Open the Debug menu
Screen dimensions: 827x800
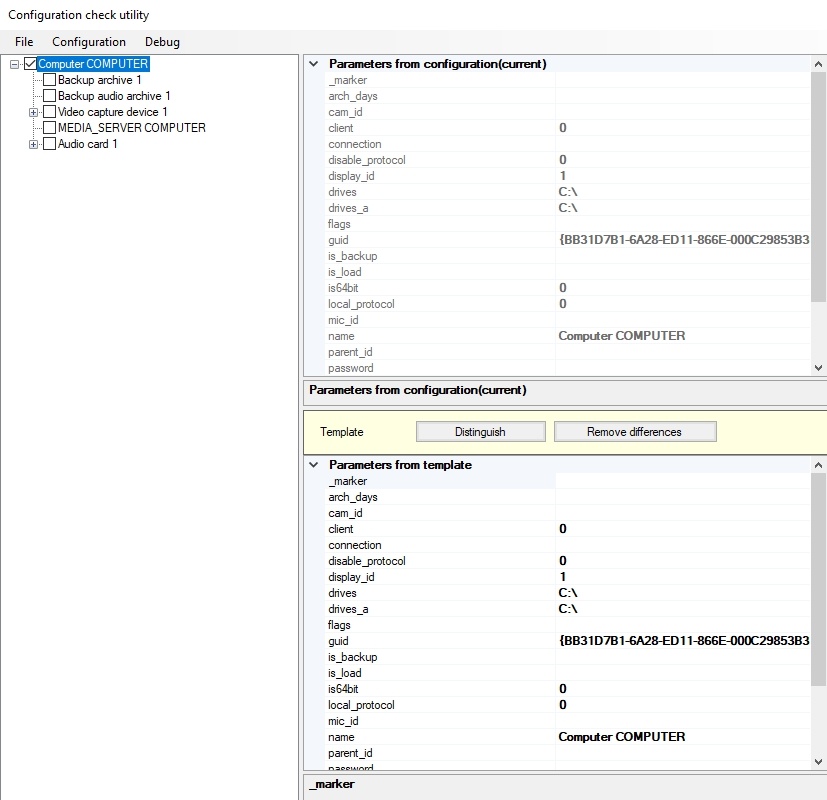[162, 42]
